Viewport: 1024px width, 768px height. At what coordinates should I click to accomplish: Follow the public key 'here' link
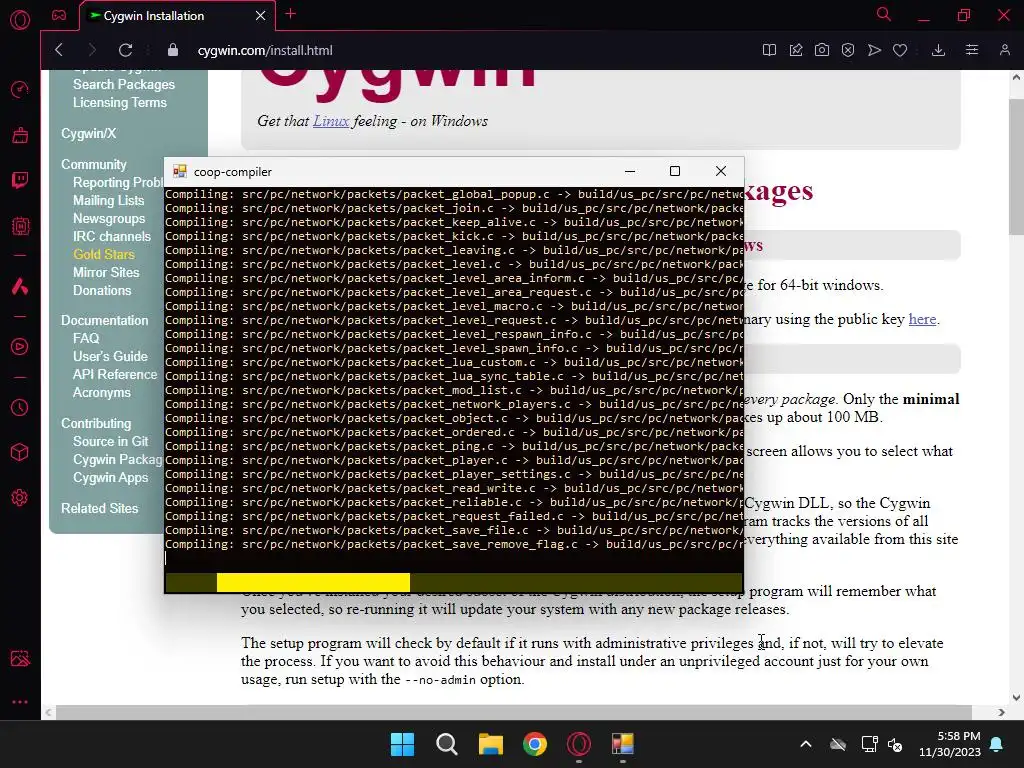coord(922,319)
